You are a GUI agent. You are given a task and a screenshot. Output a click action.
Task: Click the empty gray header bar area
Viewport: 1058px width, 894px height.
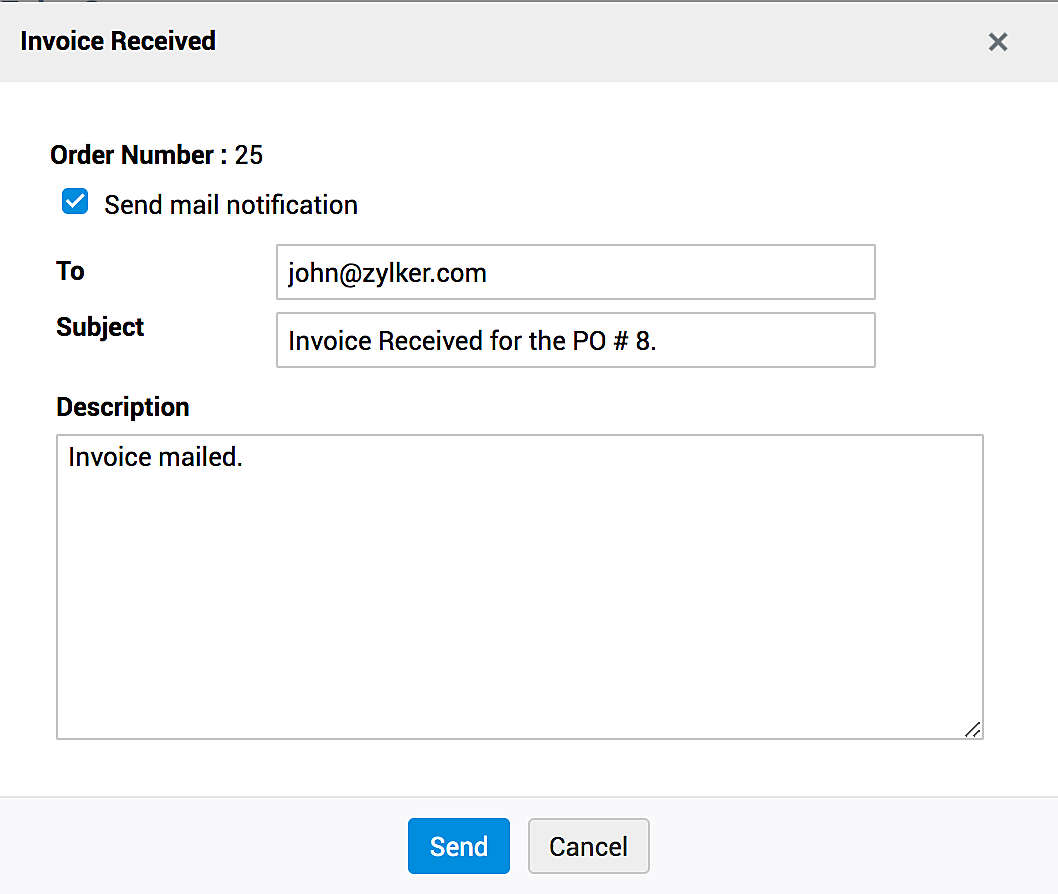[x=600, y=42]
